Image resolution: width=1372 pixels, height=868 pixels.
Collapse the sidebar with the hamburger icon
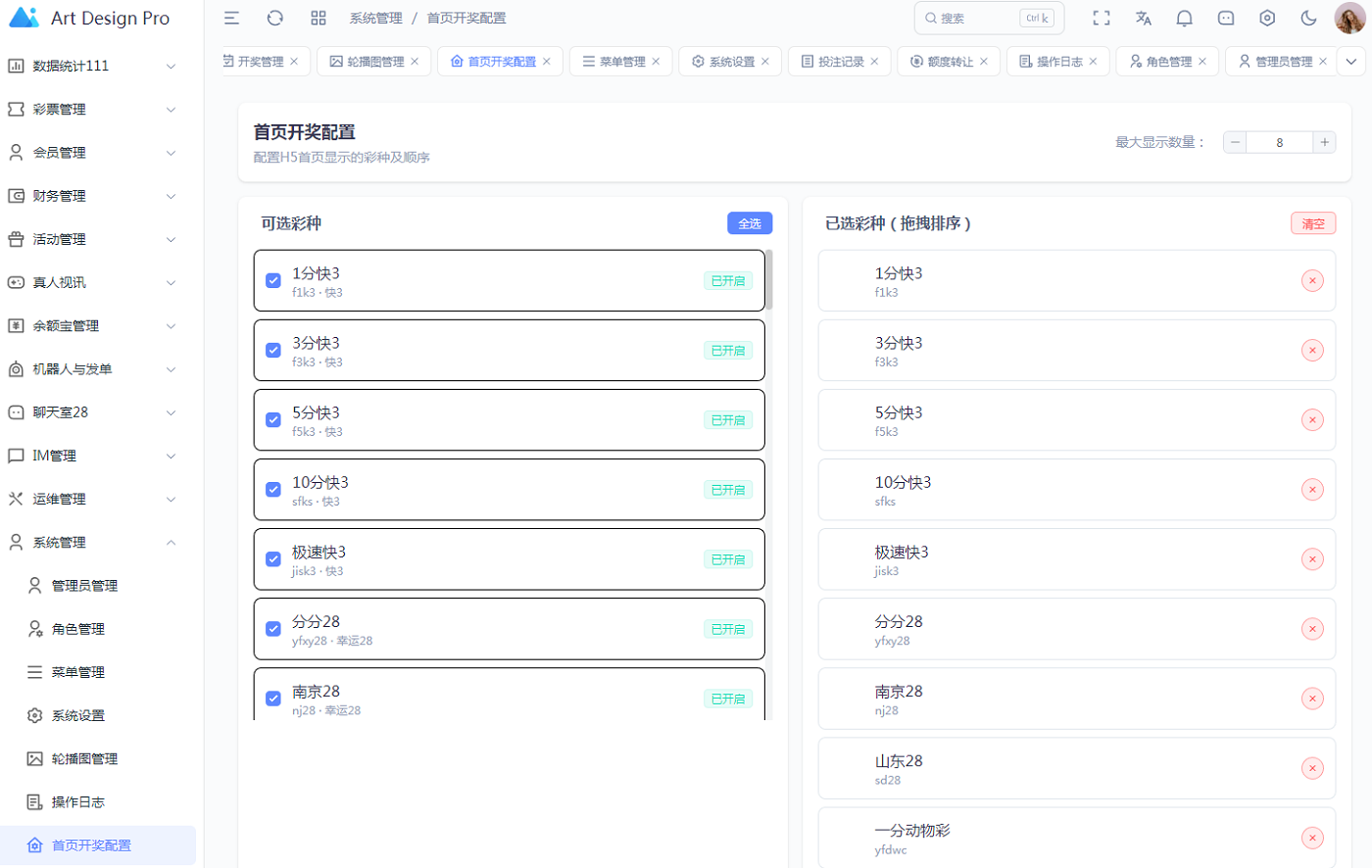click(231, 18)
